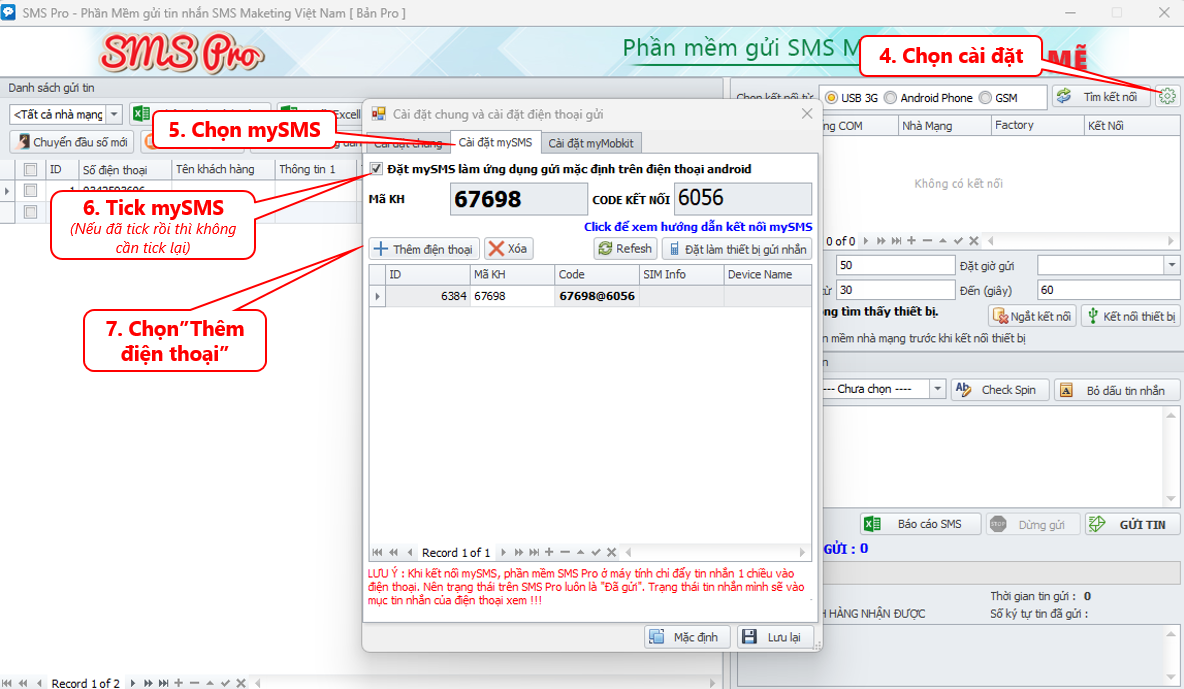Image resolution: width=1184 pixels, height=689 pixels.
Task: Close the Cài đặt chung dialog
Action: 806,113
